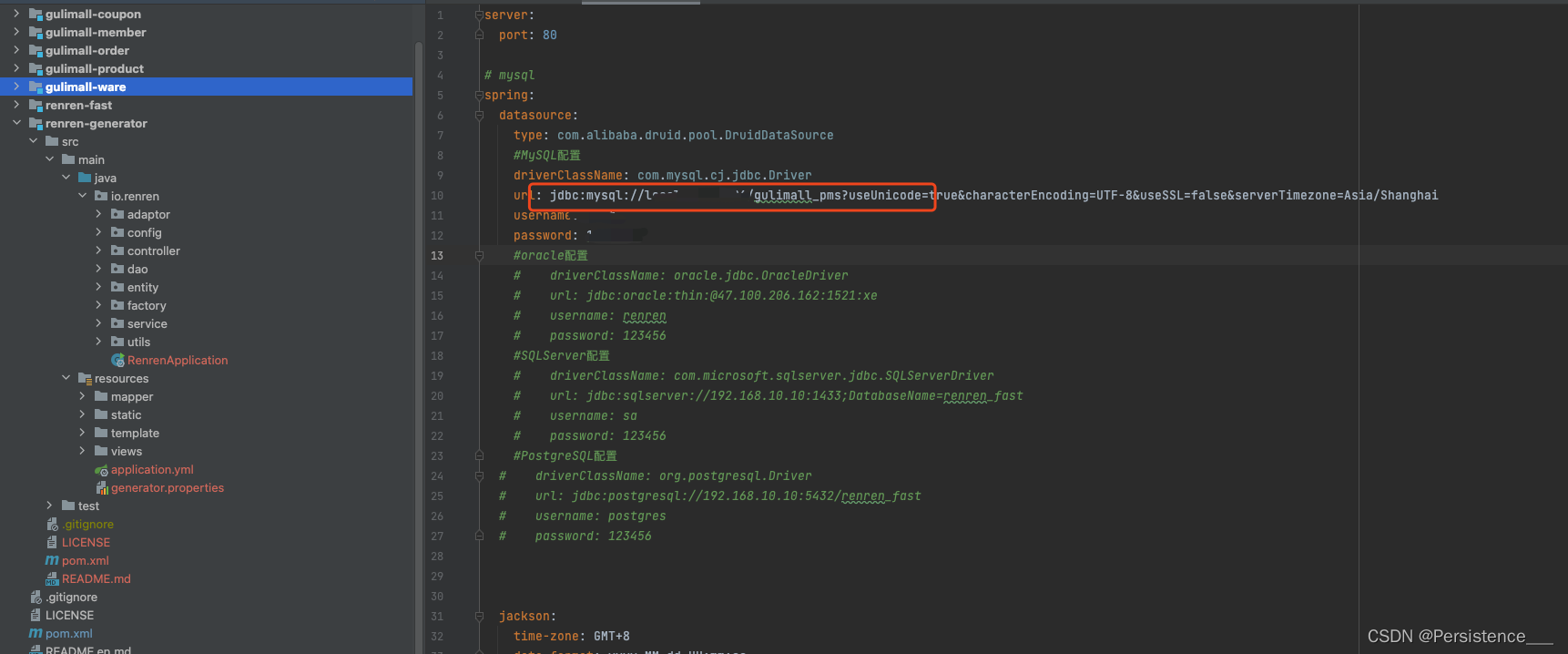Open the README.md file

point(97,578)
